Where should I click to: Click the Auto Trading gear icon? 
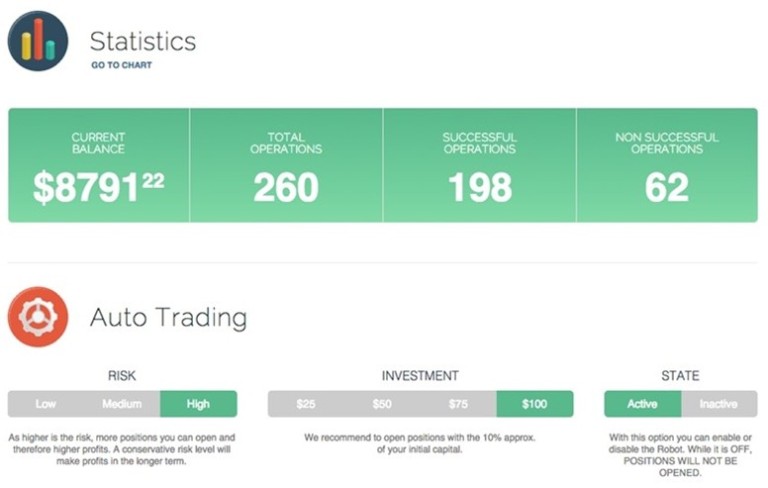point(38,317)
